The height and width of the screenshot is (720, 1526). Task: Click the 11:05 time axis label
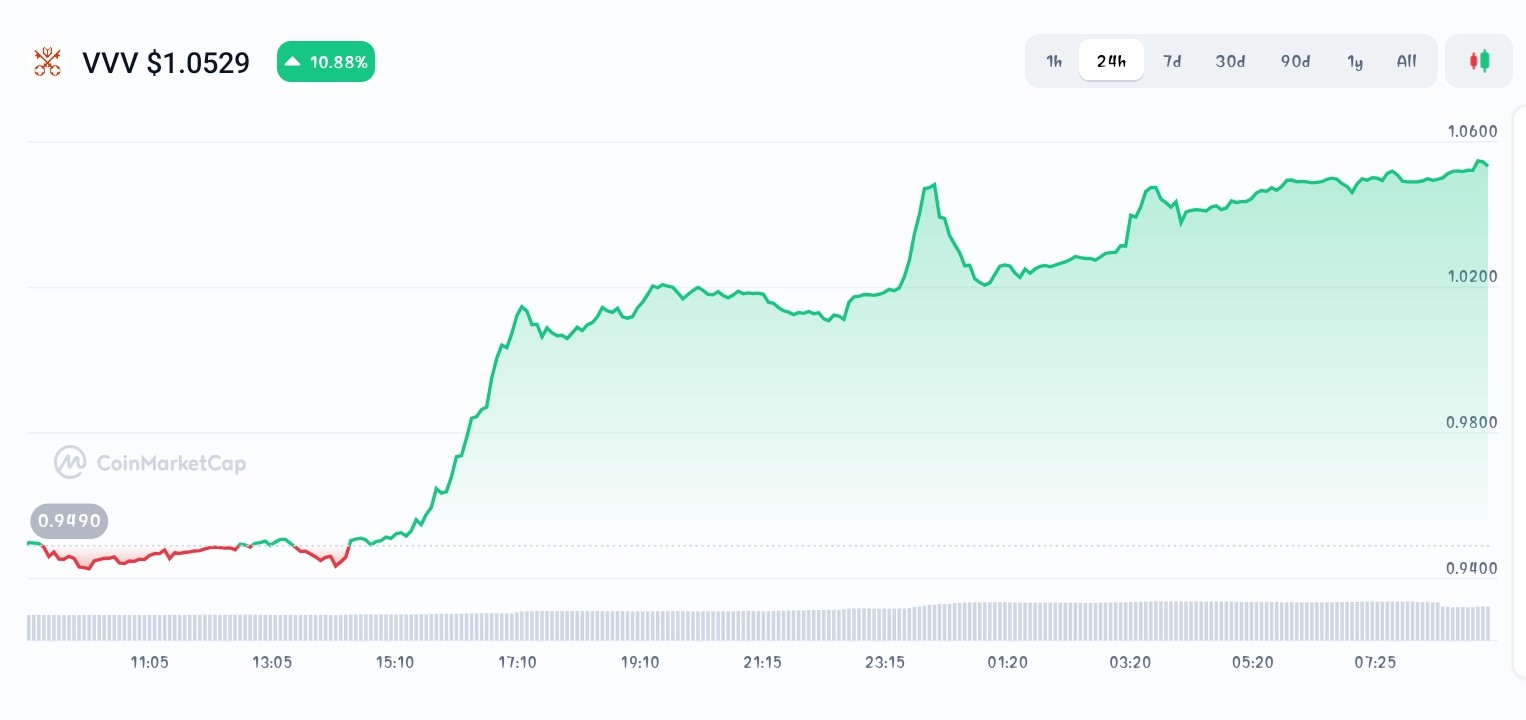click(149, 662)
